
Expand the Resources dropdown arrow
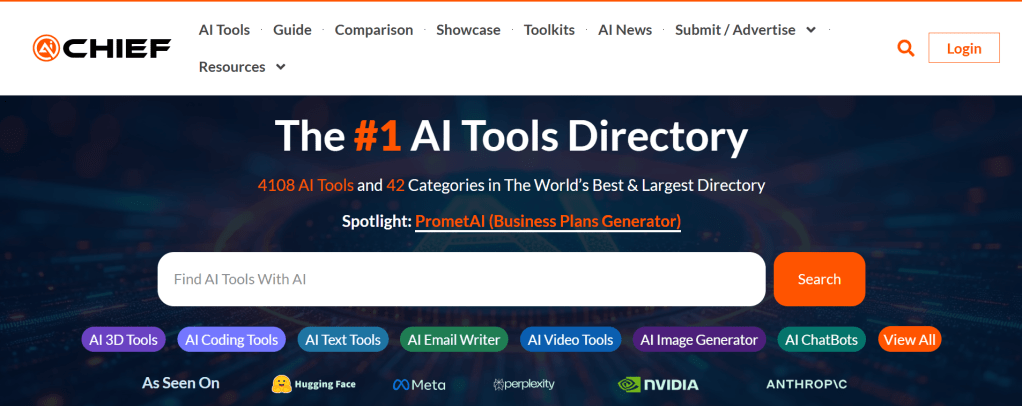click(280, 67)
